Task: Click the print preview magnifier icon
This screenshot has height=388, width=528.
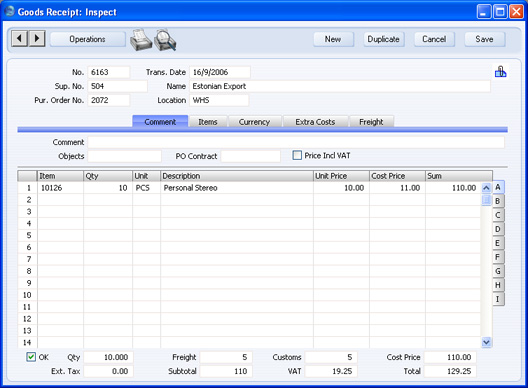Action: (165, 40)
